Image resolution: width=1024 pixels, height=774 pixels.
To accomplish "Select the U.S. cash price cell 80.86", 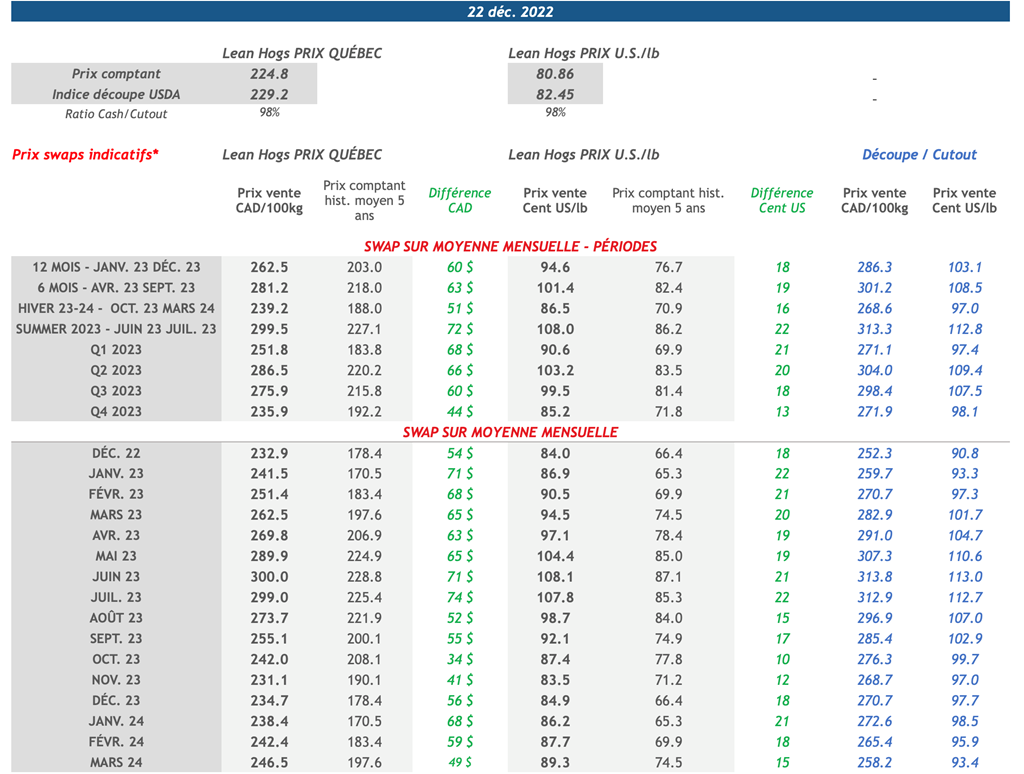I will pos(555,74).
